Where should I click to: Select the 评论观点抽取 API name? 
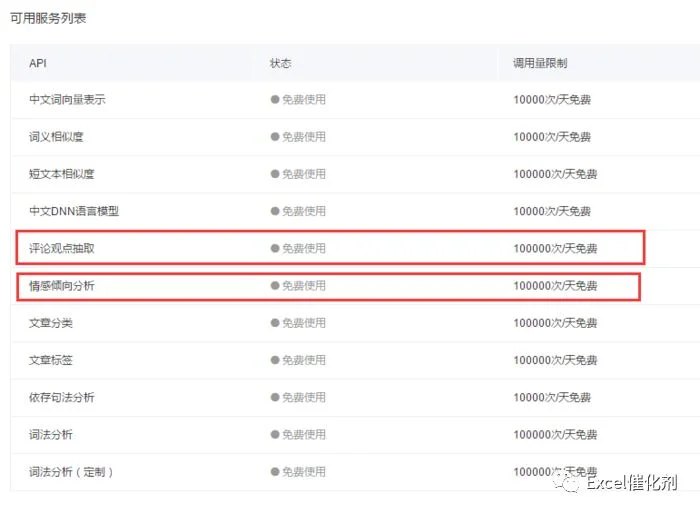point(62,248)
